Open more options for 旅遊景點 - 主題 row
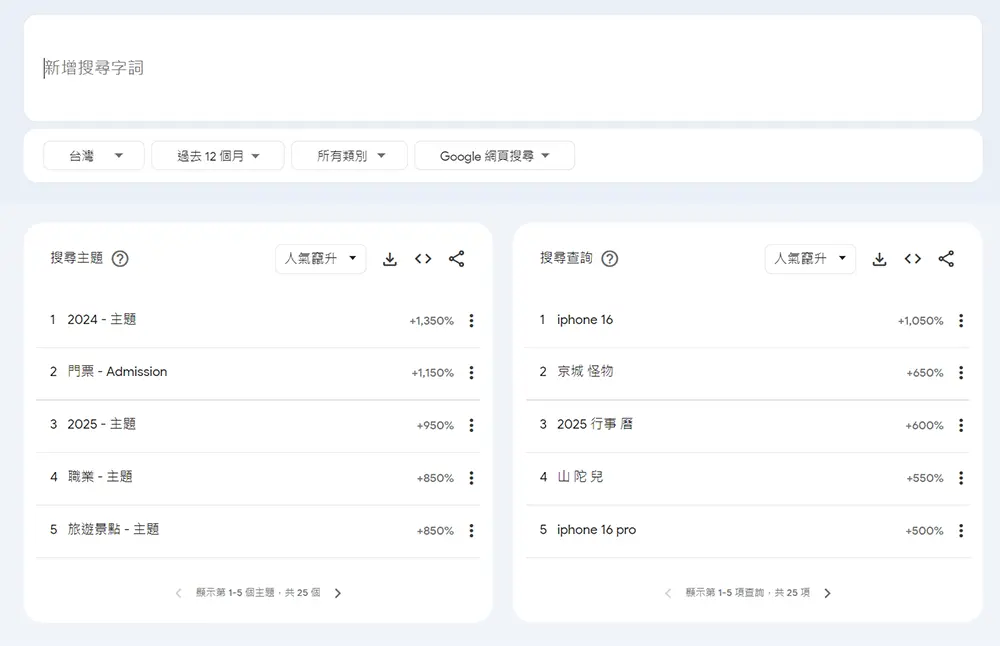The image size is (1000, 646). coord(471,531)
